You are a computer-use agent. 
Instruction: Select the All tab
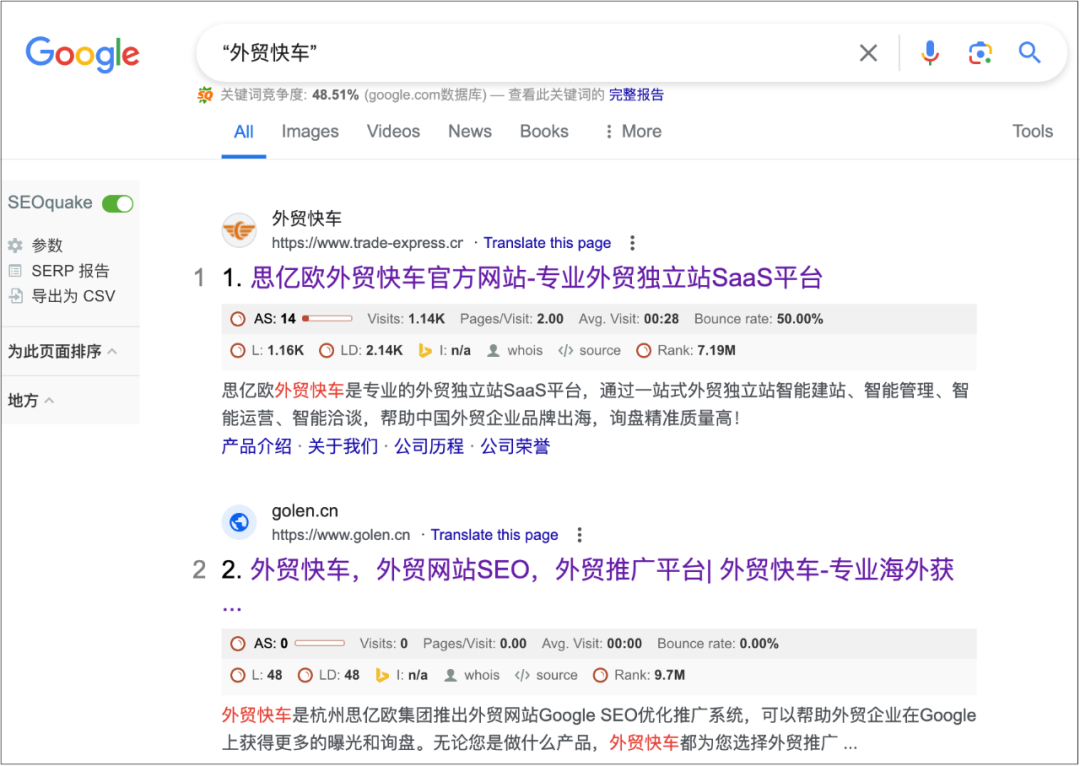point(244,132)
